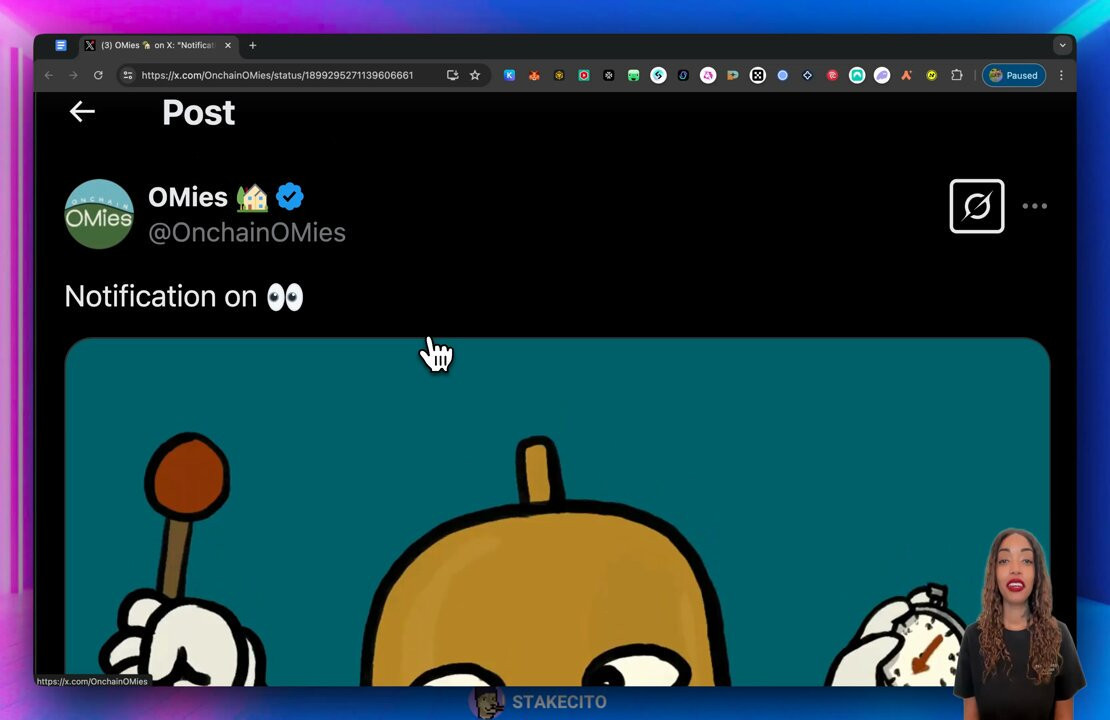Click the "Post" heading text
The height and width of the screenshot is (720, 1110).
198,113
